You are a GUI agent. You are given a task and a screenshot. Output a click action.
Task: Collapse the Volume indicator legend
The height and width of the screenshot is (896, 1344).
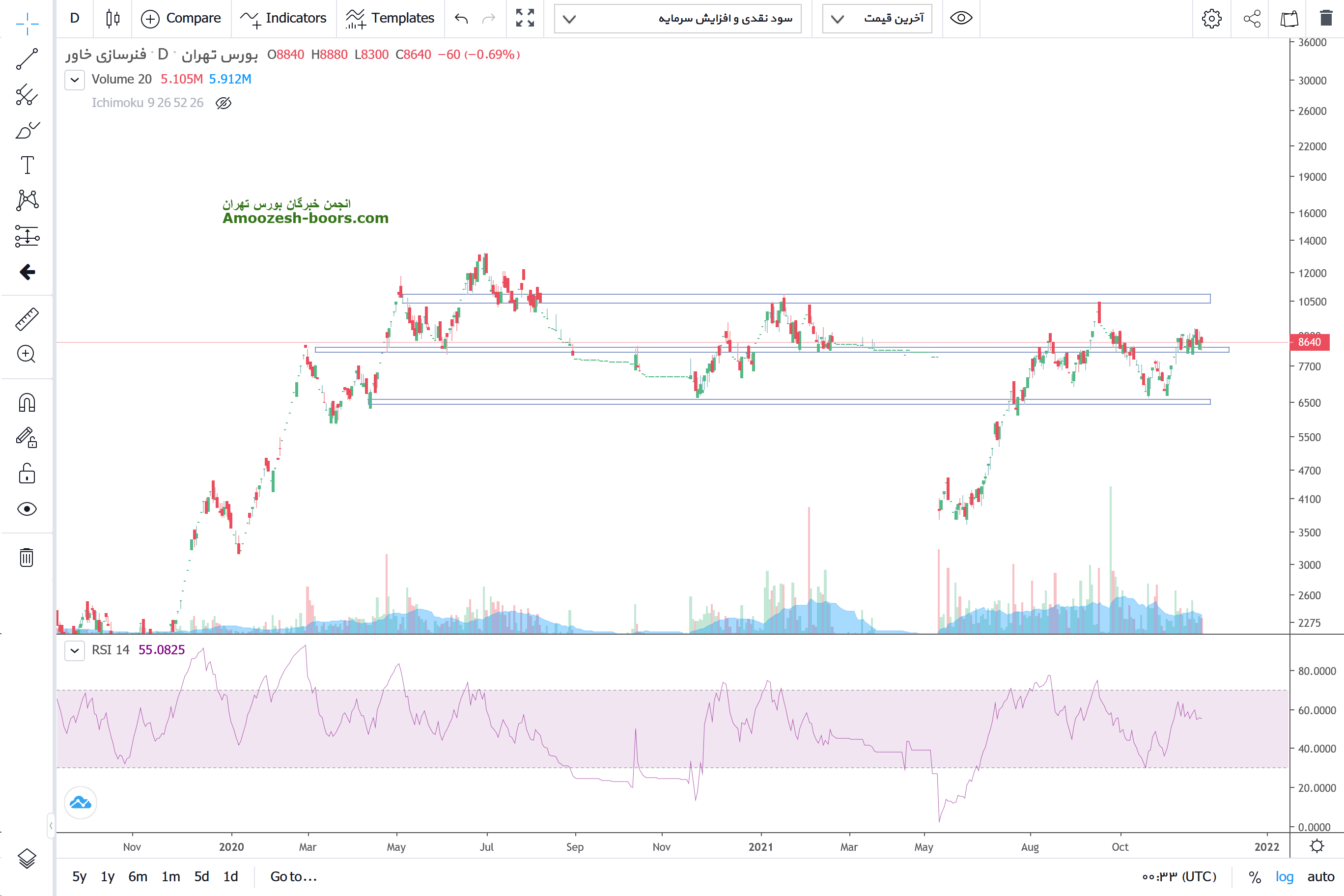click(75, 80)
